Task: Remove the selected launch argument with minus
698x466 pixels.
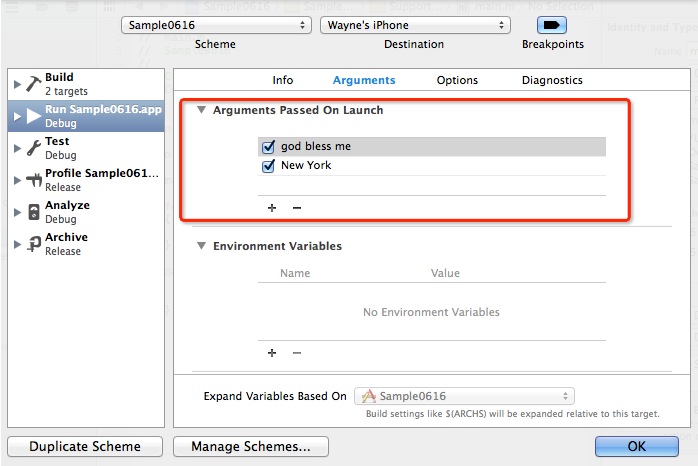Action: click(296, 208)
